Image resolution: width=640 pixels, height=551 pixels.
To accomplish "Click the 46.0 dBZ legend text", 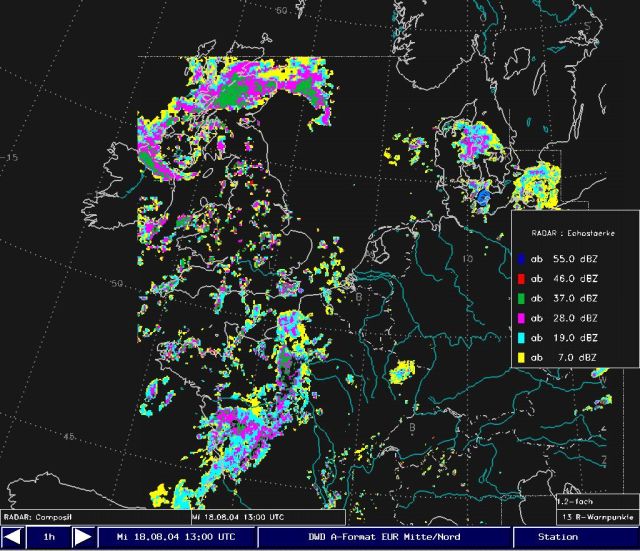I will tap(575, 278).
